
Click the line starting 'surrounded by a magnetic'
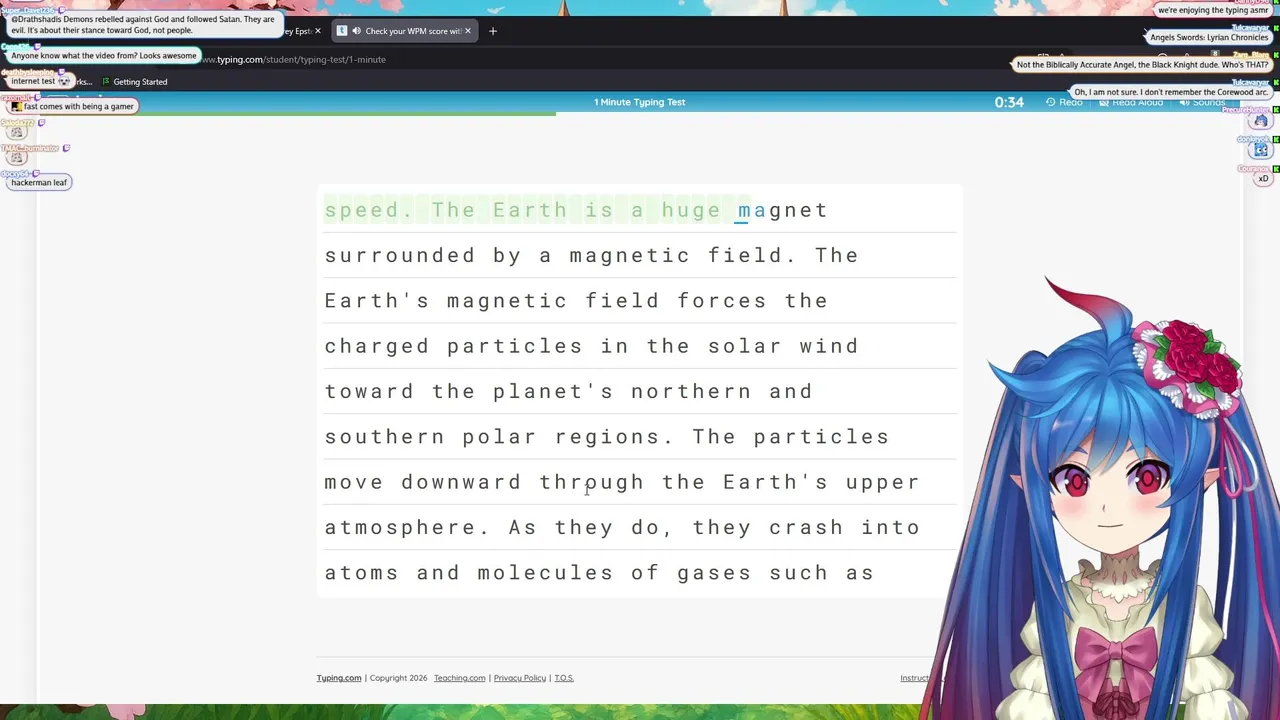coord(592,255)
